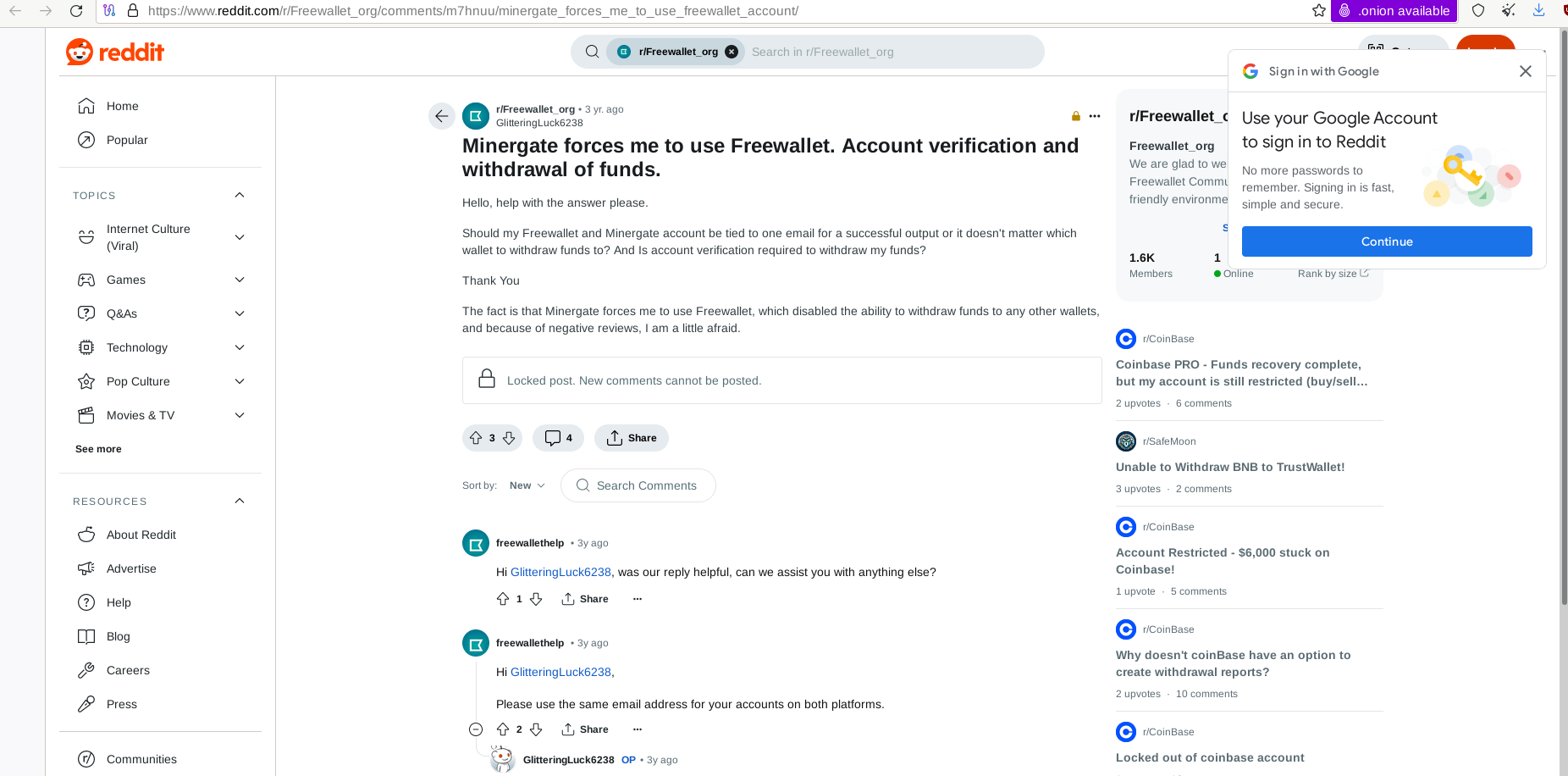
Task: Go back using the post's back arrow
Action: coord(442,116)
